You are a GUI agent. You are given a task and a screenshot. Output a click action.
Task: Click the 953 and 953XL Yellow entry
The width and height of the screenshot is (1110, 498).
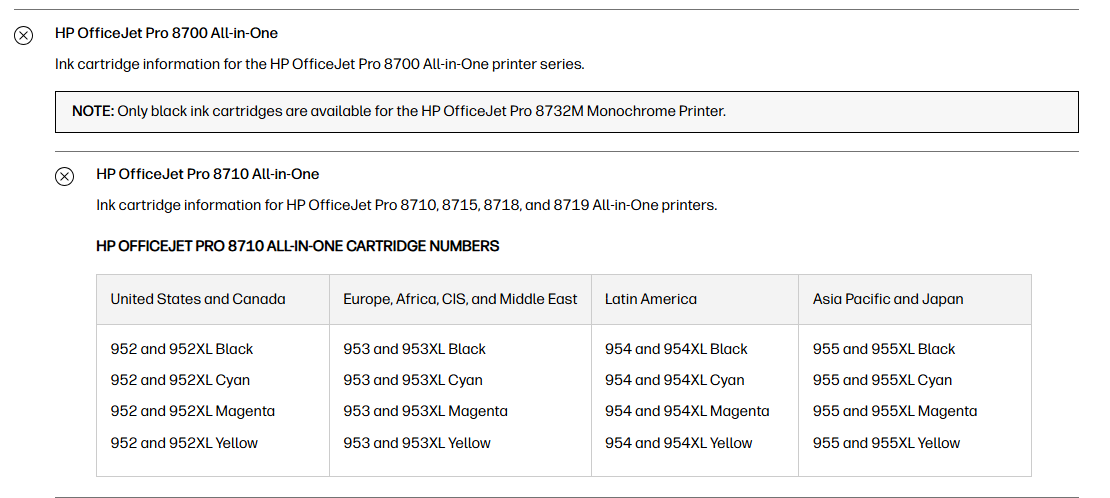point(417,443)
